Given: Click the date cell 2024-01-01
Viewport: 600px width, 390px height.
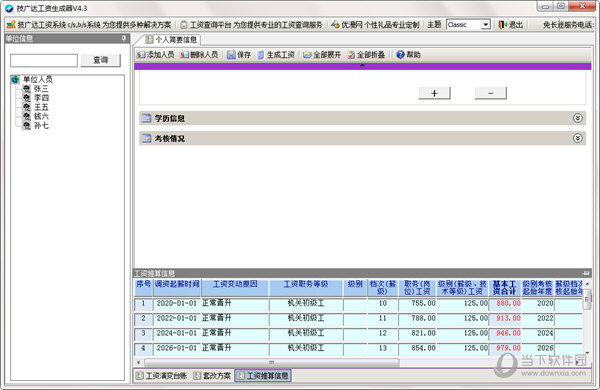Looking at the screenshot, I should coord(177,333).
